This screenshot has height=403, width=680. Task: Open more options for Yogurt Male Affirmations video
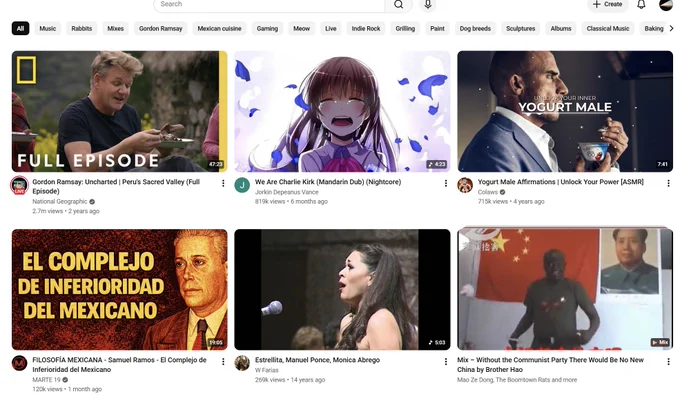[x=668, y=183]
